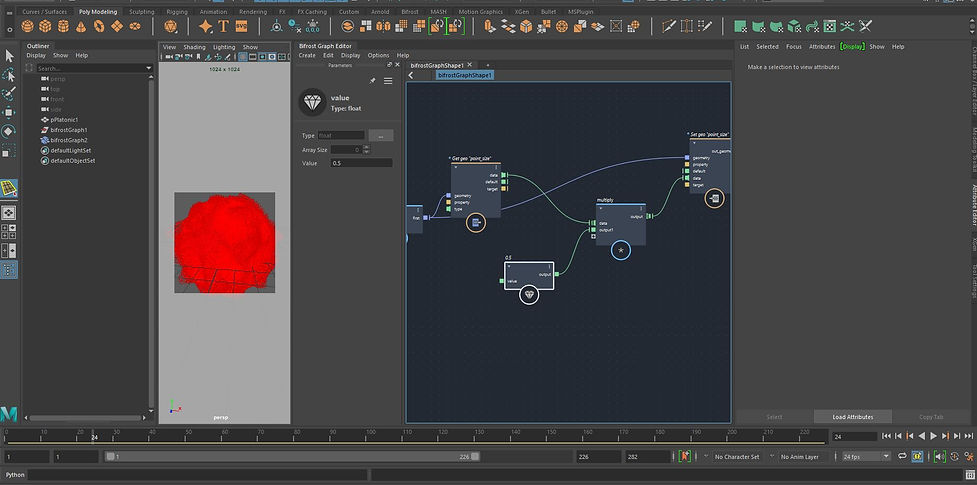Click the Polygon Type text tool

(x=223, y=26)
